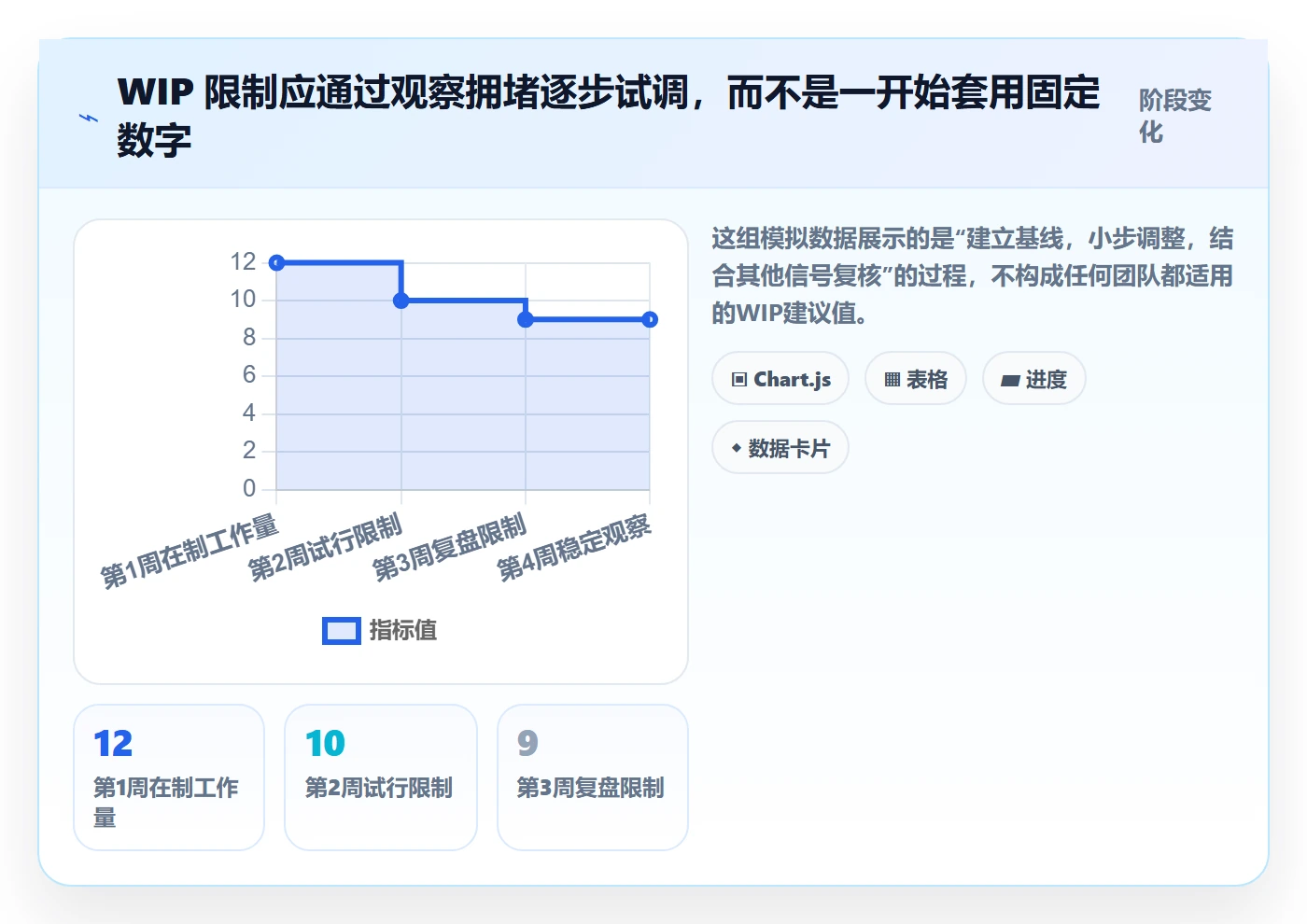Click the week 4 data point at 9
The height and width of the screenshot is (924, 1307).
click(650, 319)
